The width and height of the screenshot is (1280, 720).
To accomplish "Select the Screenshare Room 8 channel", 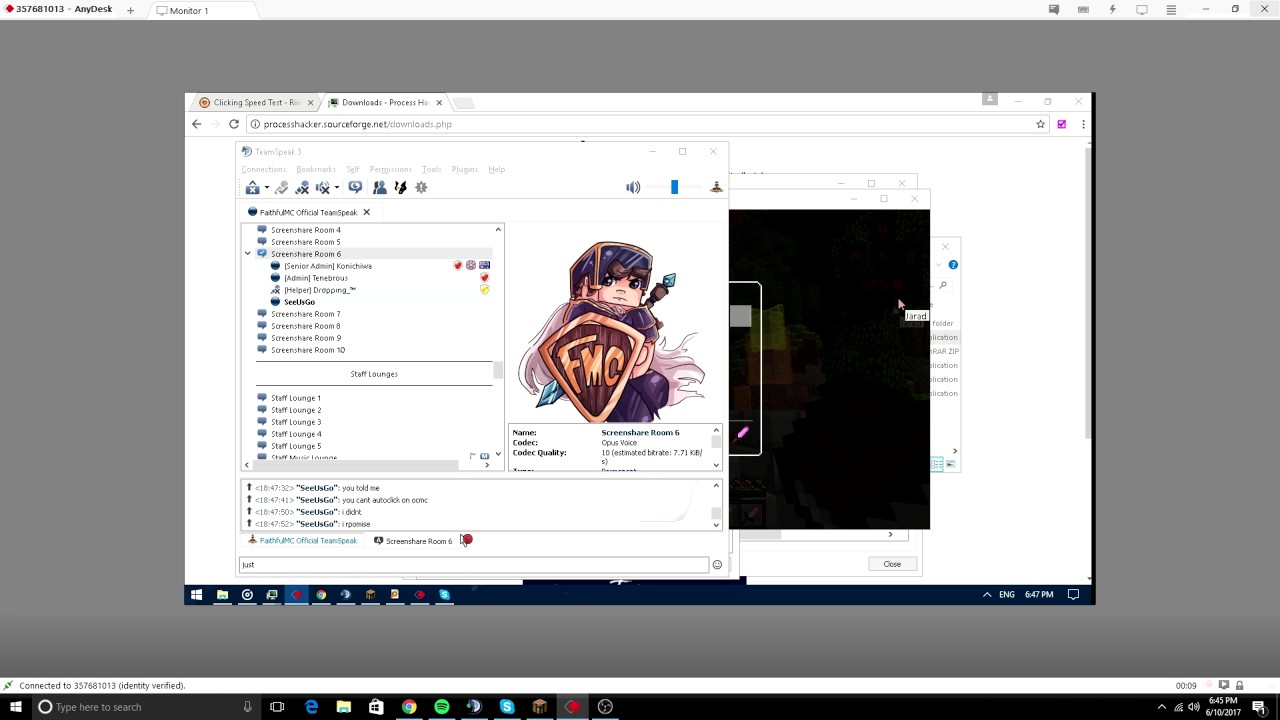I will click(x=305, y=326).
